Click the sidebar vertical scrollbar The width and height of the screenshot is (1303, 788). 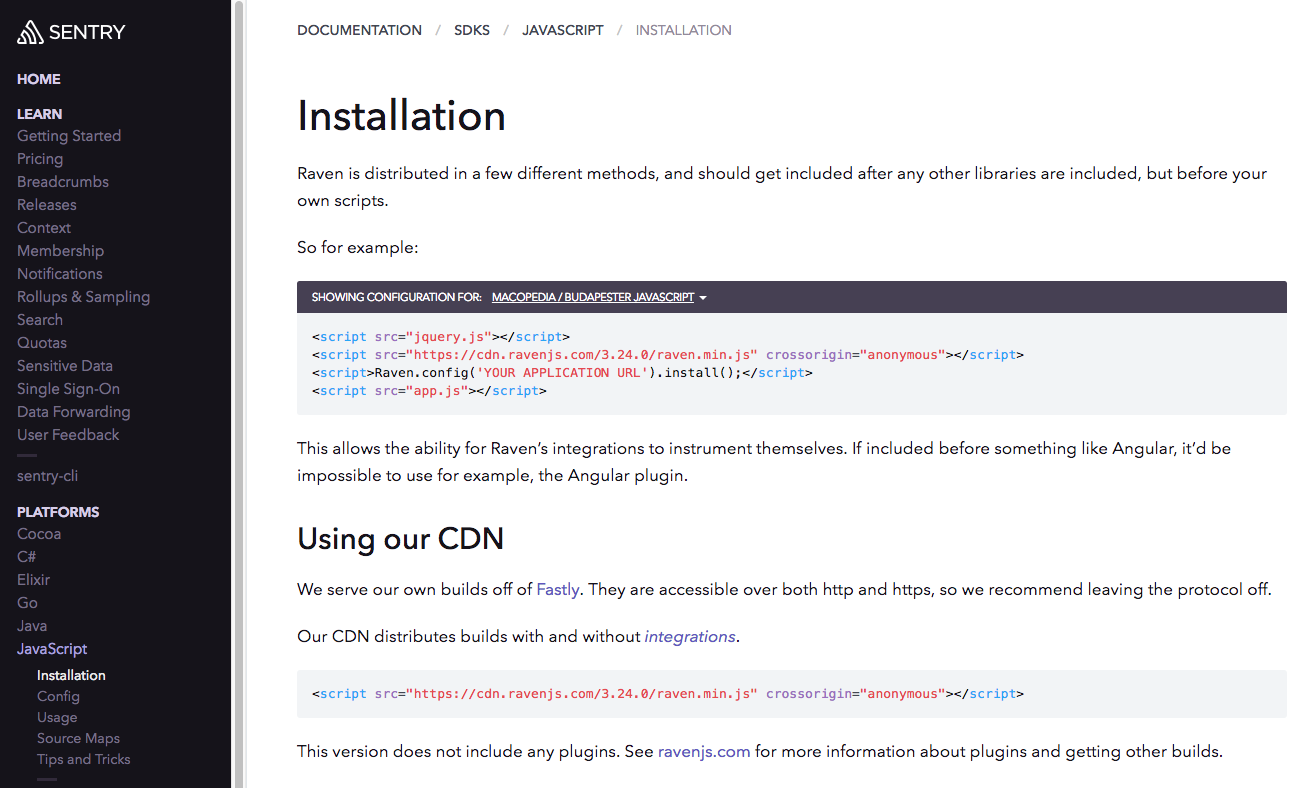click(238, 394)
